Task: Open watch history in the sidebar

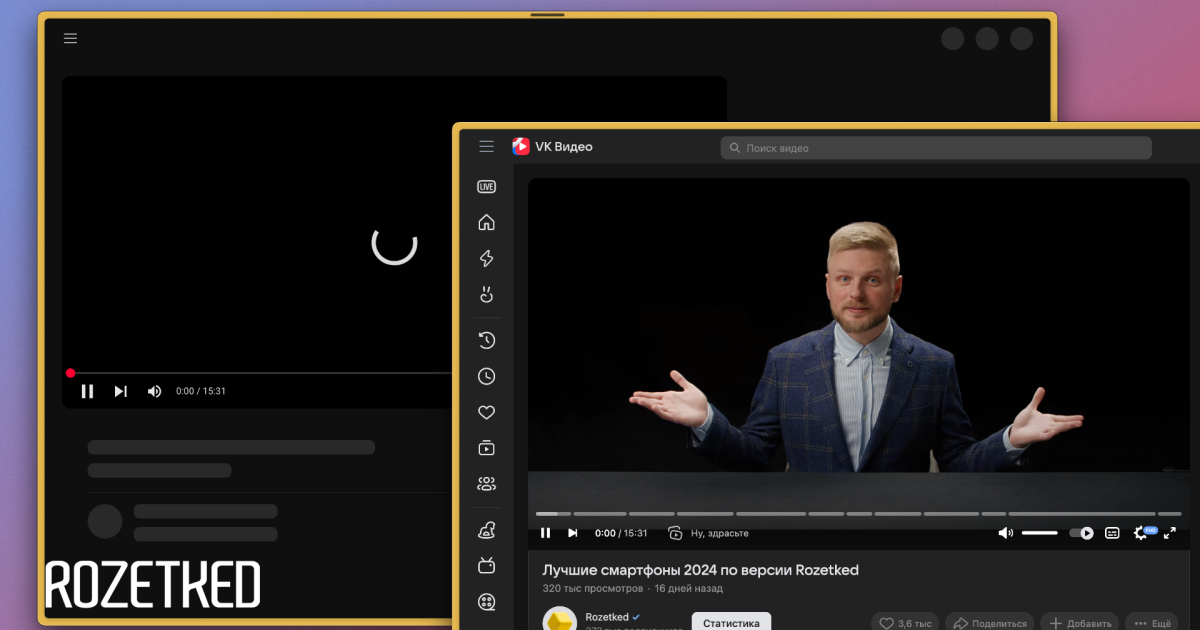Action: 487,340
